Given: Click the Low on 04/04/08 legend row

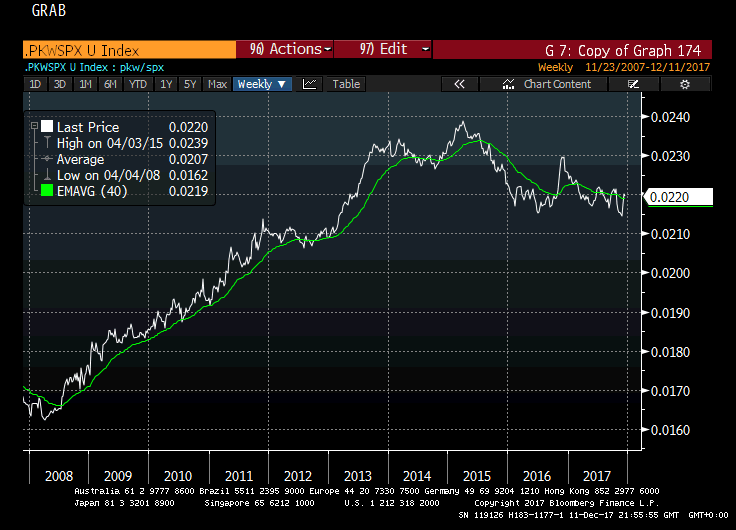Looking at the screenshot, I should tap(125, 175).
